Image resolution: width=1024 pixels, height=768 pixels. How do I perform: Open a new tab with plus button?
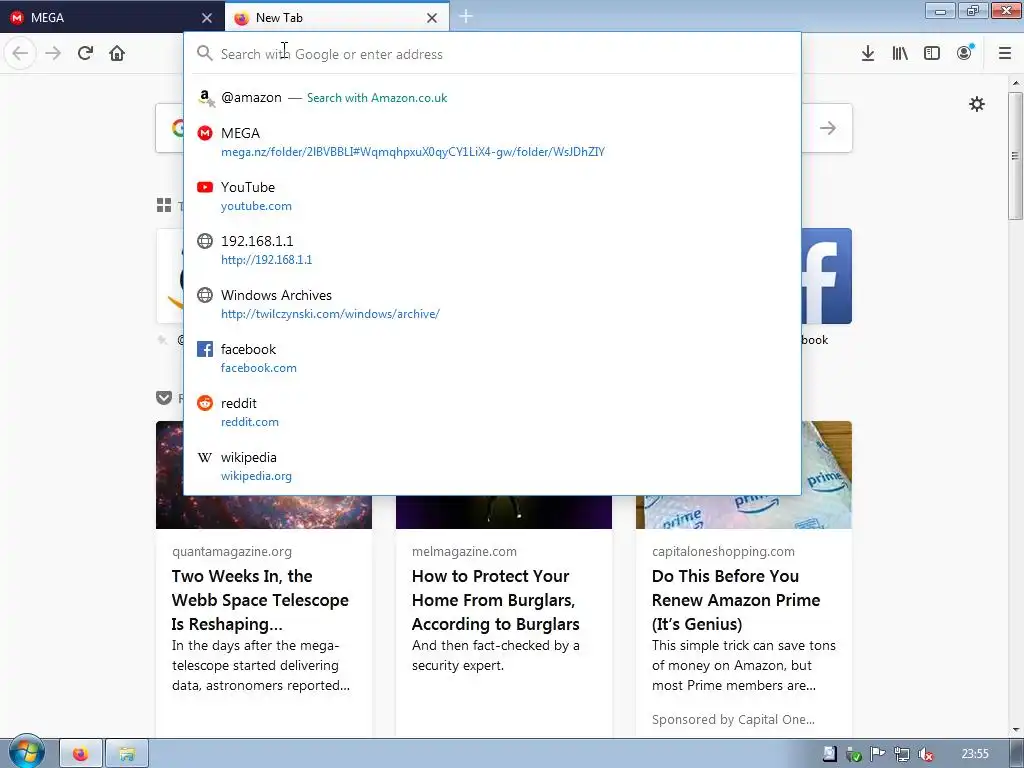click(466, 16)
